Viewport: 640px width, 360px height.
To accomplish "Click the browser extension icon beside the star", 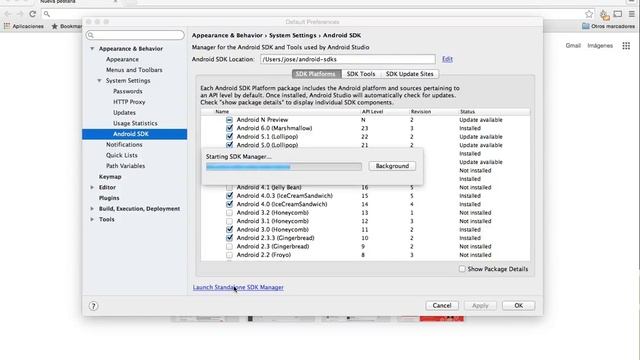I will click(604, 14).
